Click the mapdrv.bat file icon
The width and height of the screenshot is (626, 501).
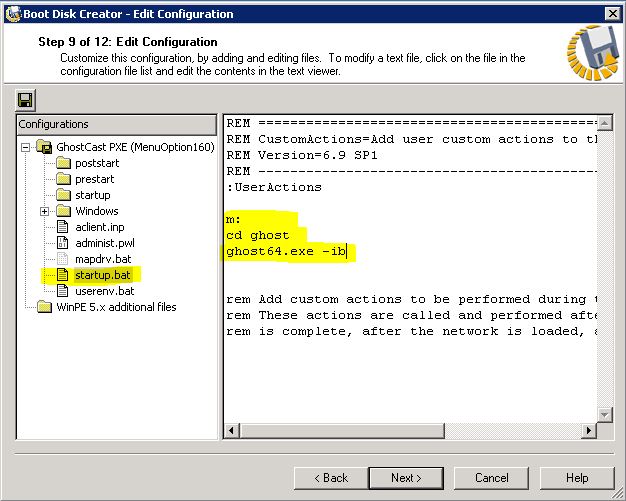click(x=63, y=259)
